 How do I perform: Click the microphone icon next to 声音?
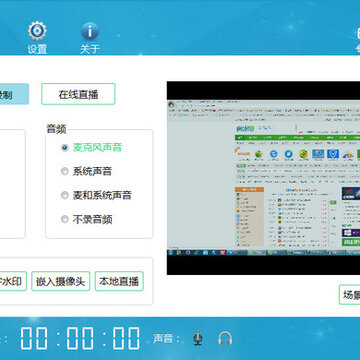point(198,338)
